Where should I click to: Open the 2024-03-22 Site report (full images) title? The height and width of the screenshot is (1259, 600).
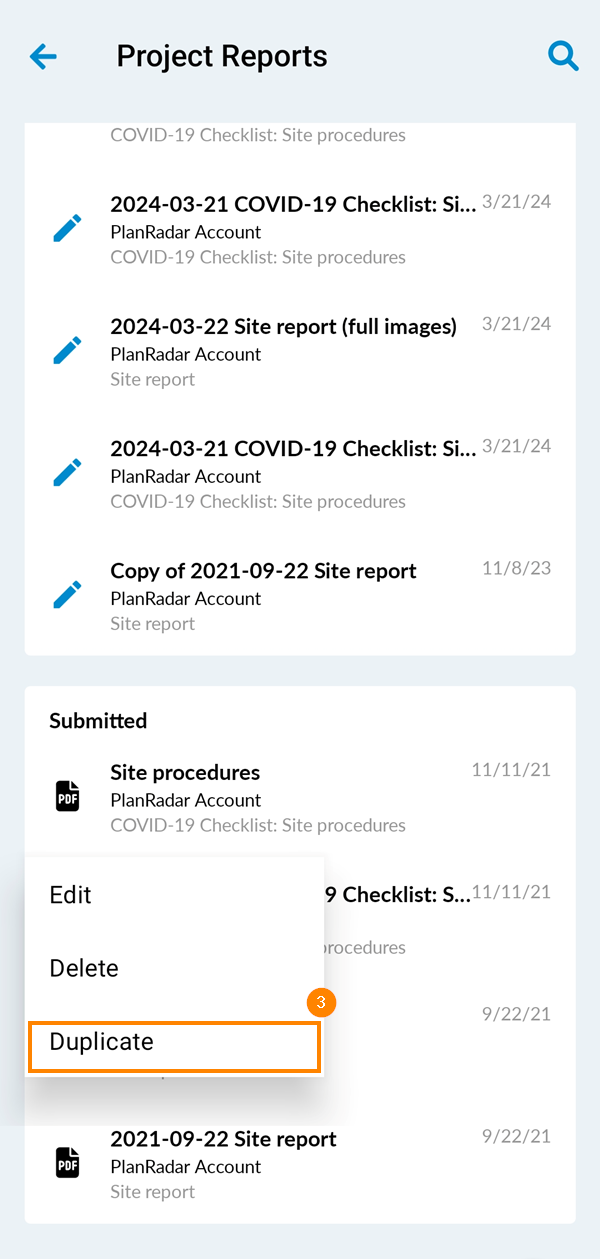[x=283, y=327]
